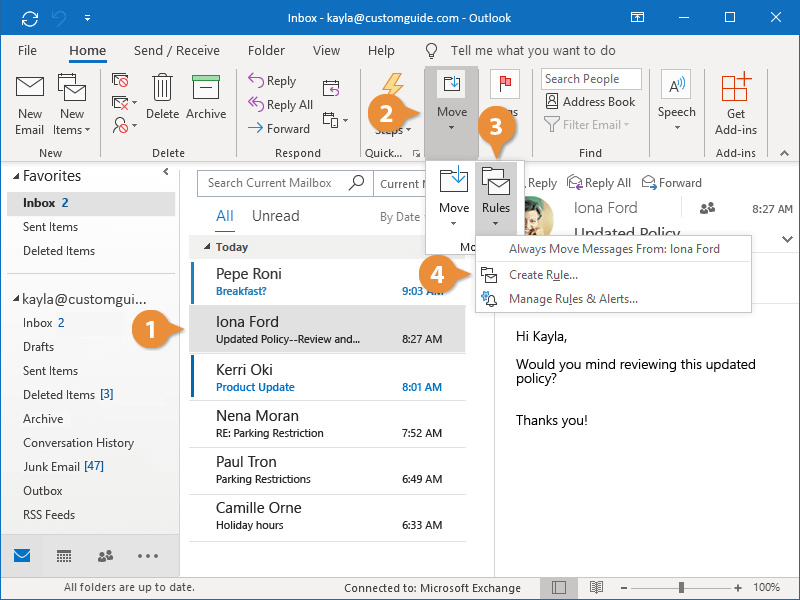Show only Unread messages
This screenshot has width=800, height=600.
(x=275, y=216)
